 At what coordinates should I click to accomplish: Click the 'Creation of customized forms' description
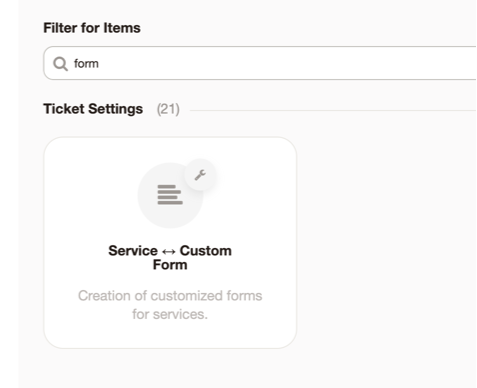coord(170,296)
